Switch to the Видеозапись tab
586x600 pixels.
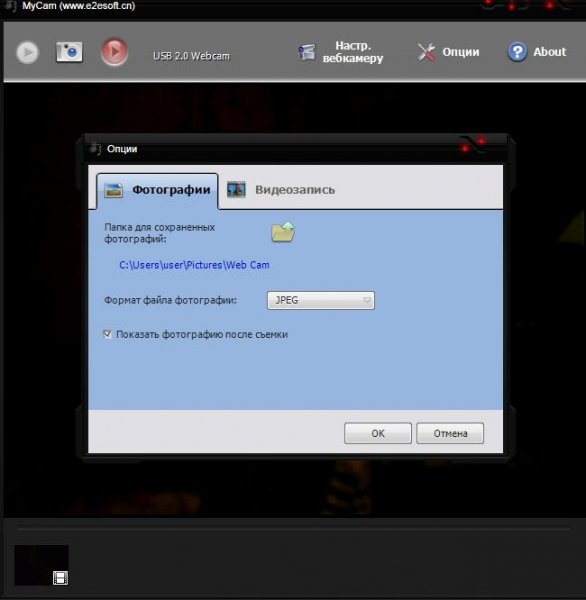click(x=281, y=190)
